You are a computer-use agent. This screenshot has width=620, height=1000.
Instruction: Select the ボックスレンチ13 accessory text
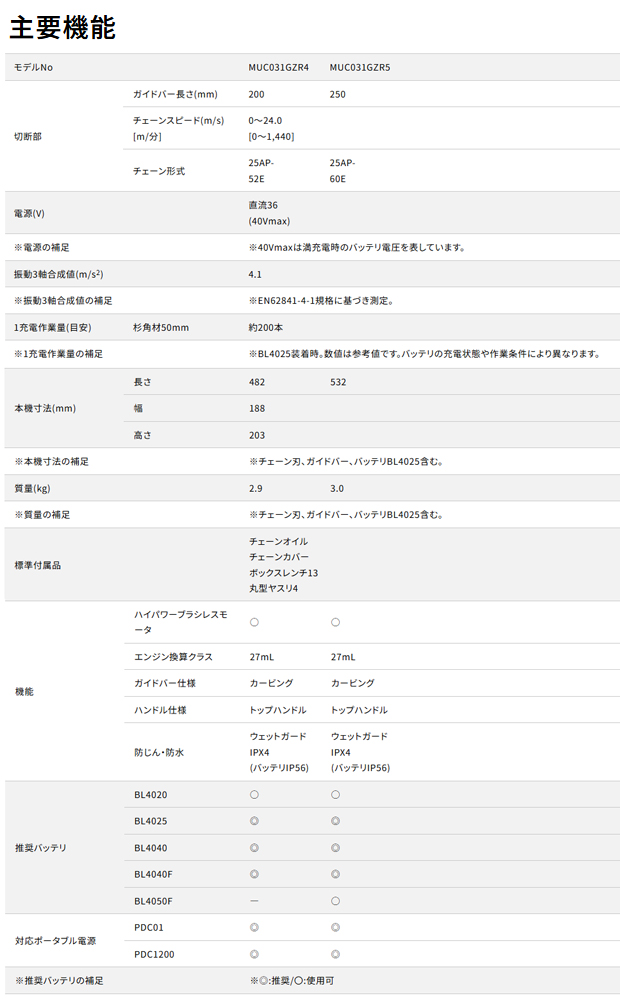coord(283,573)
